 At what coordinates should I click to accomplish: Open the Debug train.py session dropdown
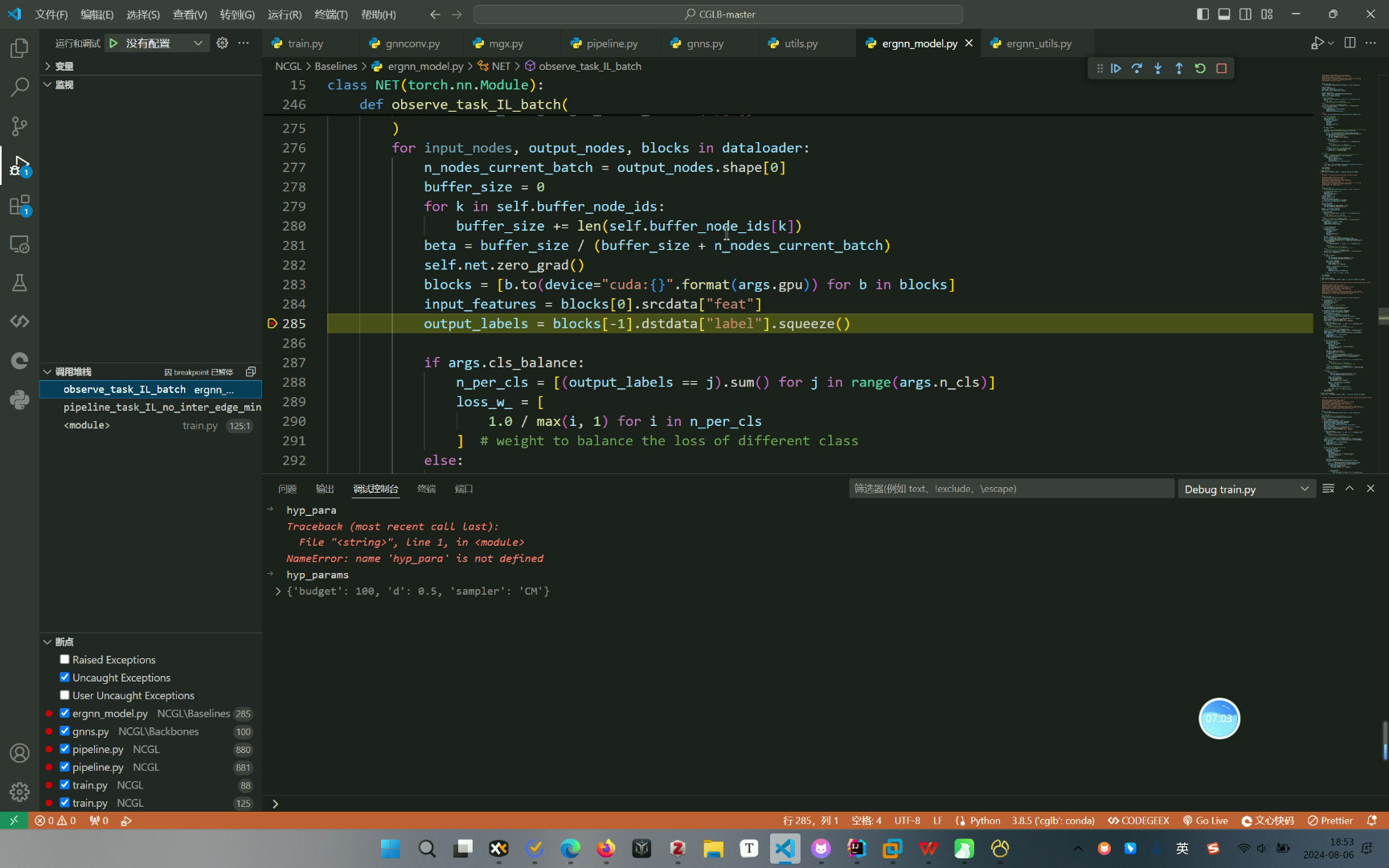(x=1246, y=489)
